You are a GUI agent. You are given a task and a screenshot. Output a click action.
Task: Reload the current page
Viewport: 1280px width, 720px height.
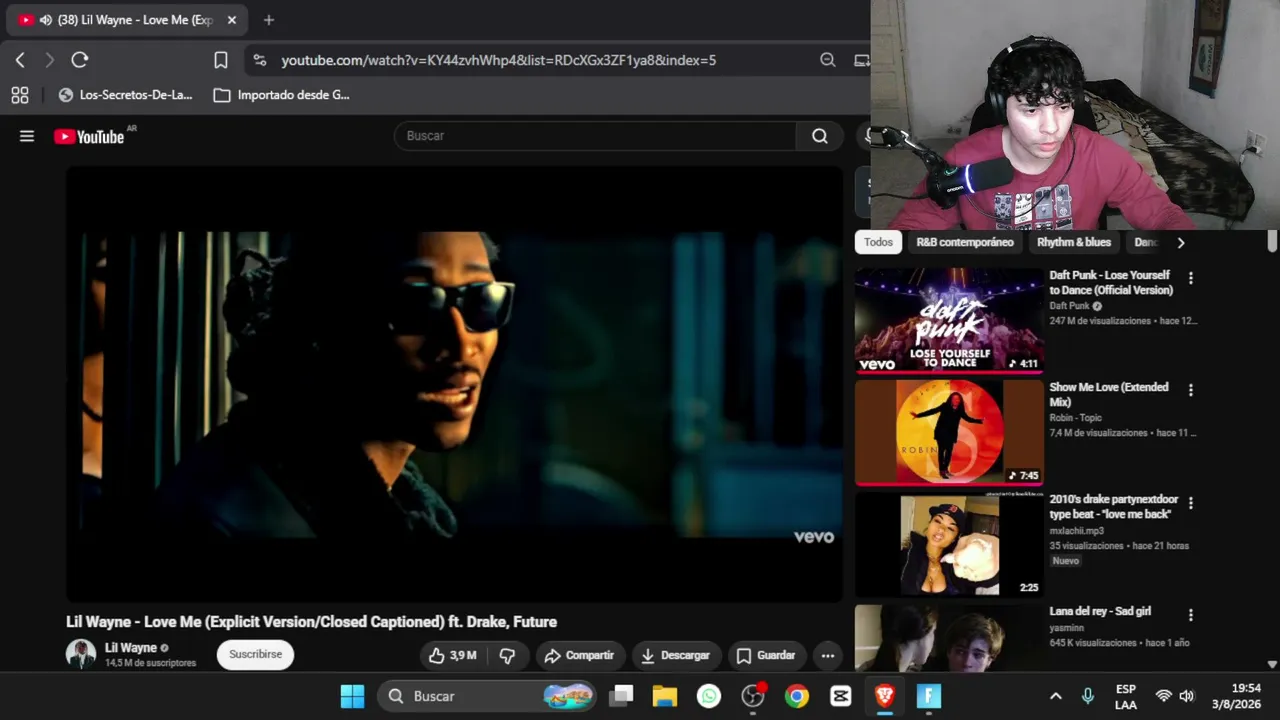80,60
